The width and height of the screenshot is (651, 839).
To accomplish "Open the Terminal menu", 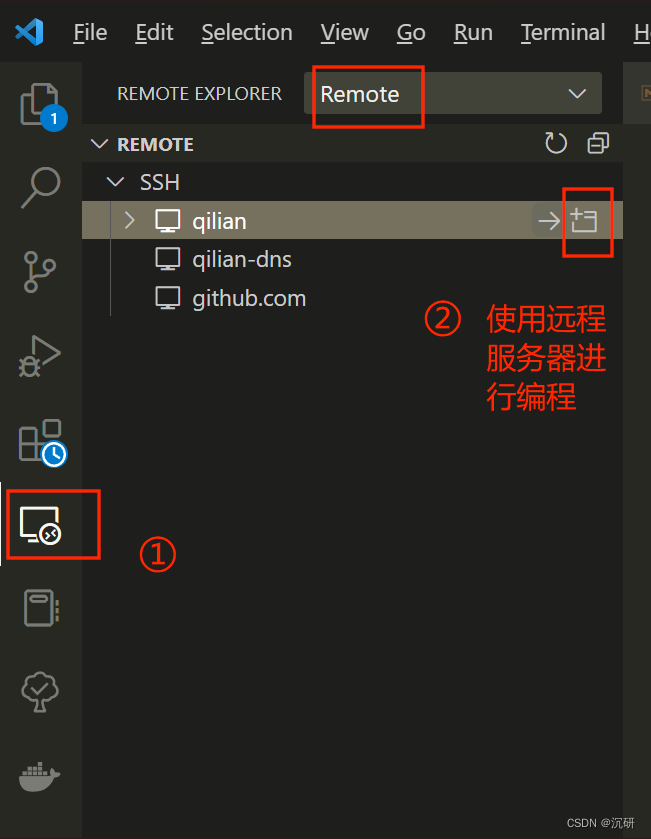I will click(563, 33).
